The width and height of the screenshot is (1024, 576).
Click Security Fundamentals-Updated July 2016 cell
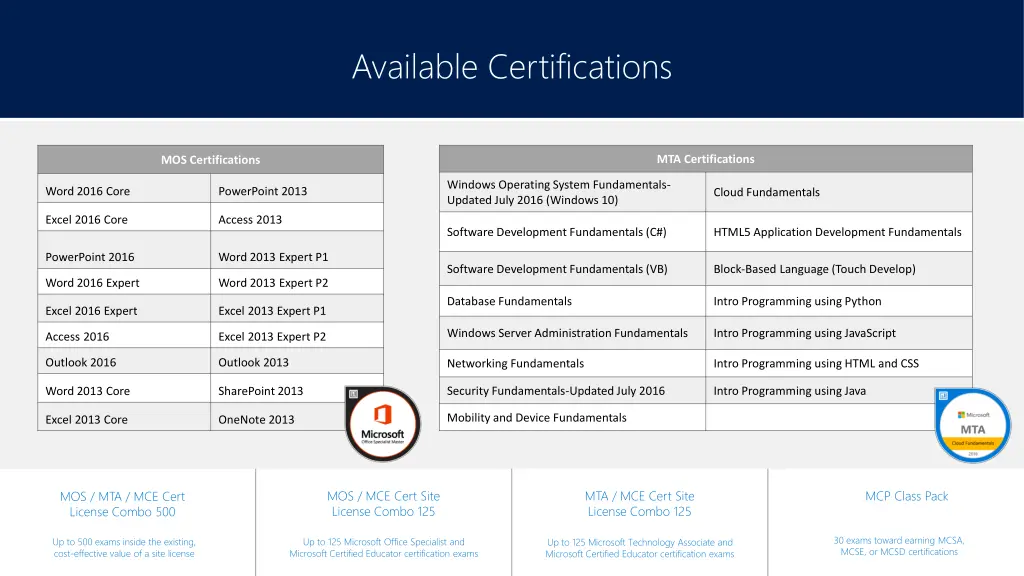(572, 391)
